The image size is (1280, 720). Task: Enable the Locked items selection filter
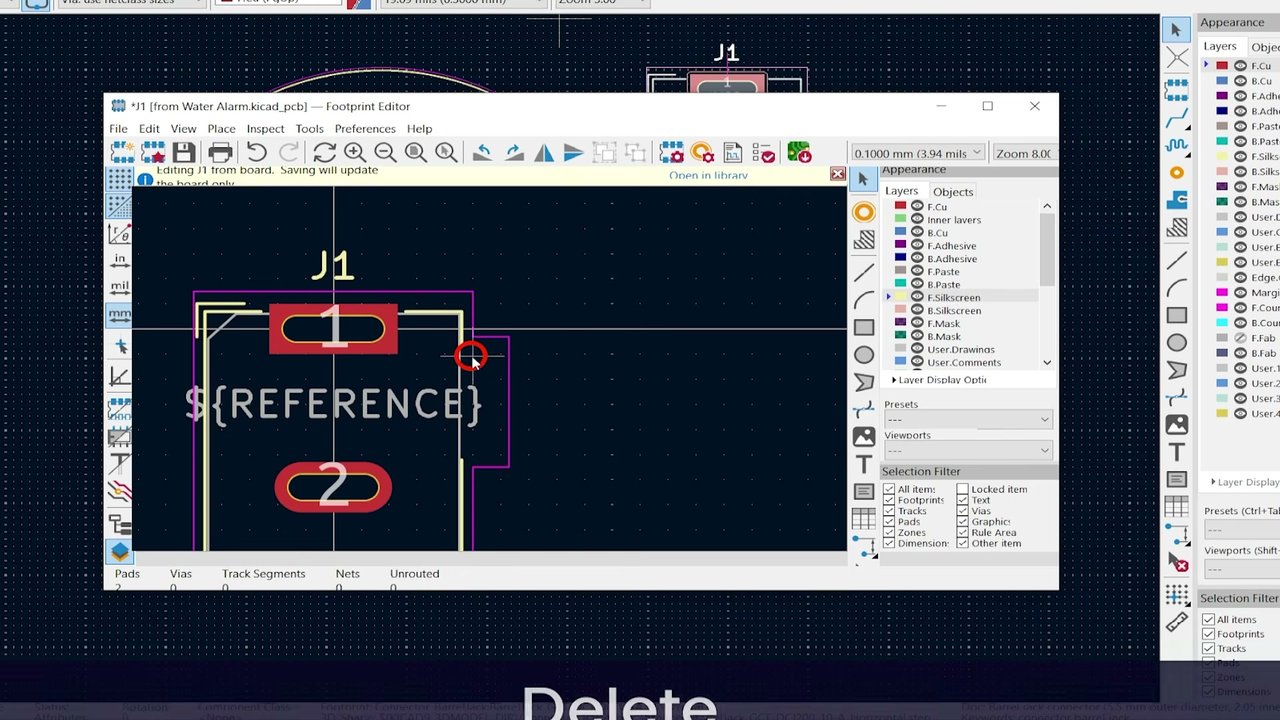[x=962, y=489]
